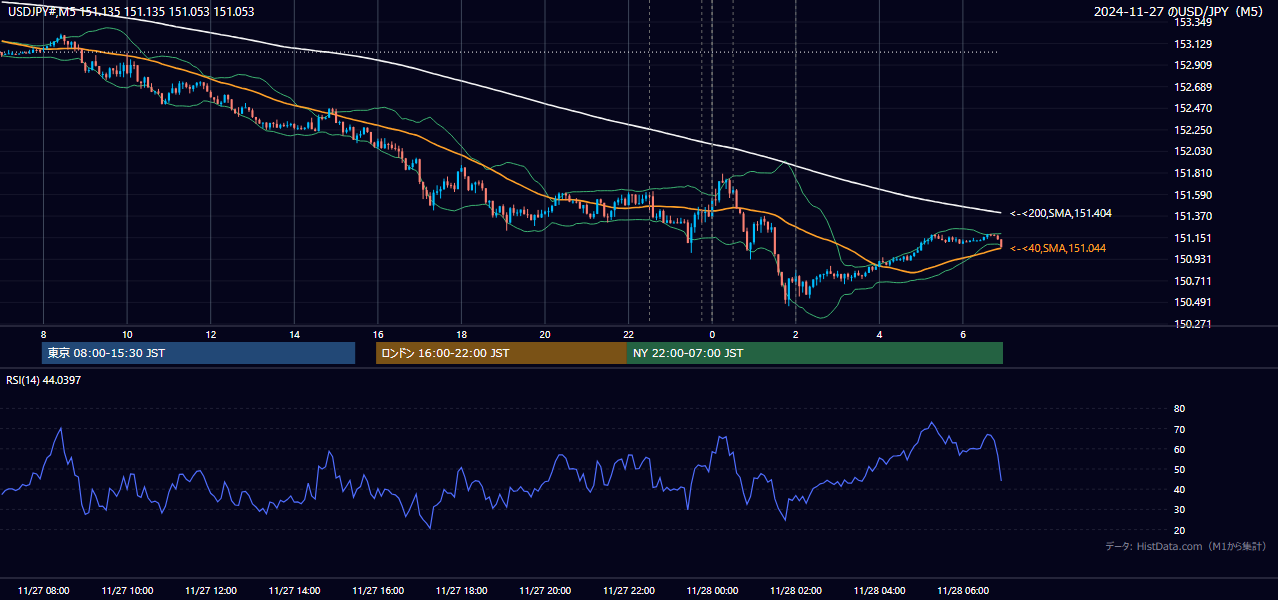
Task: Click the 11/28 06:00 date label
Action: coord(962,591)
